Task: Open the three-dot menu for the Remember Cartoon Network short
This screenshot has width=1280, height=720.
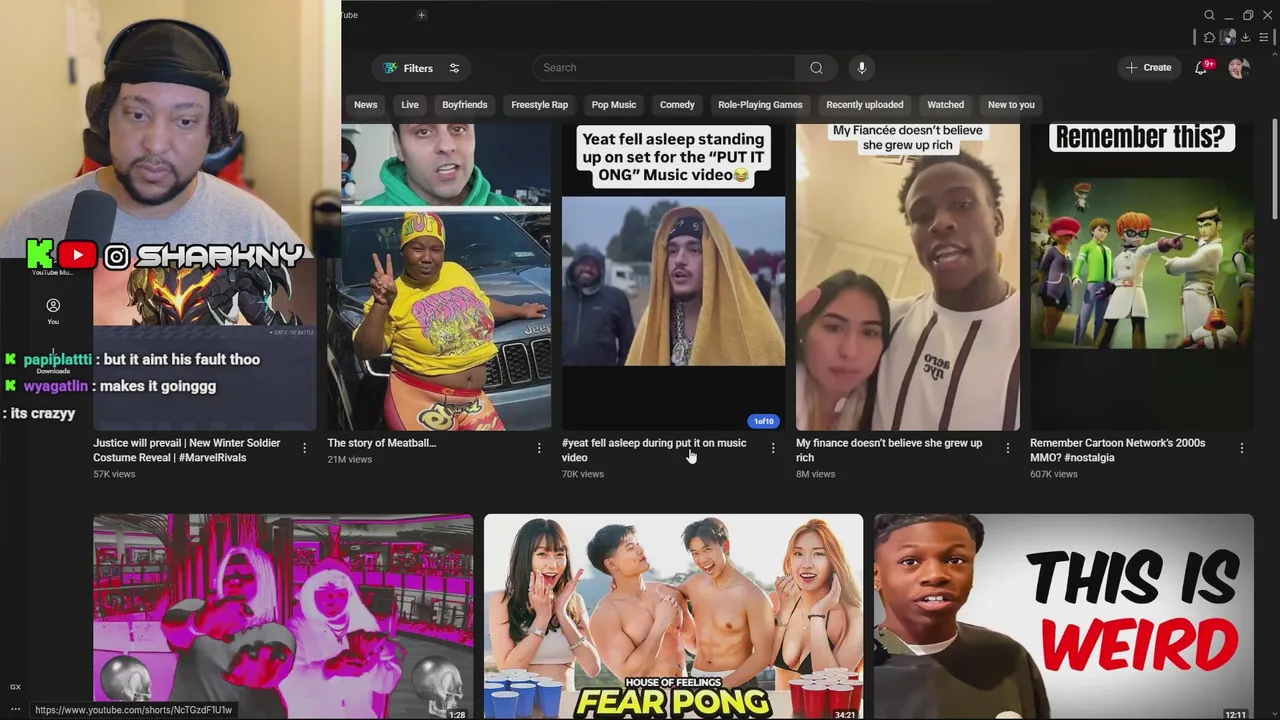Action: 1241,448
